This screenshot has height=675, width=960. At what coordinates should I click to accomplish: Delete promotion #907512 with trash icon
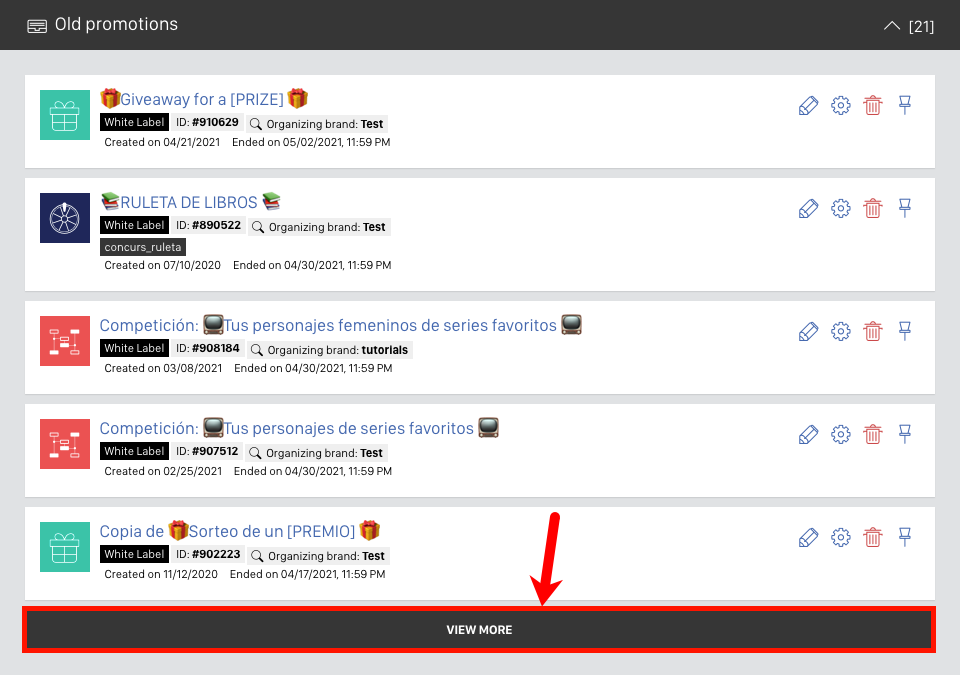[872, 434]
